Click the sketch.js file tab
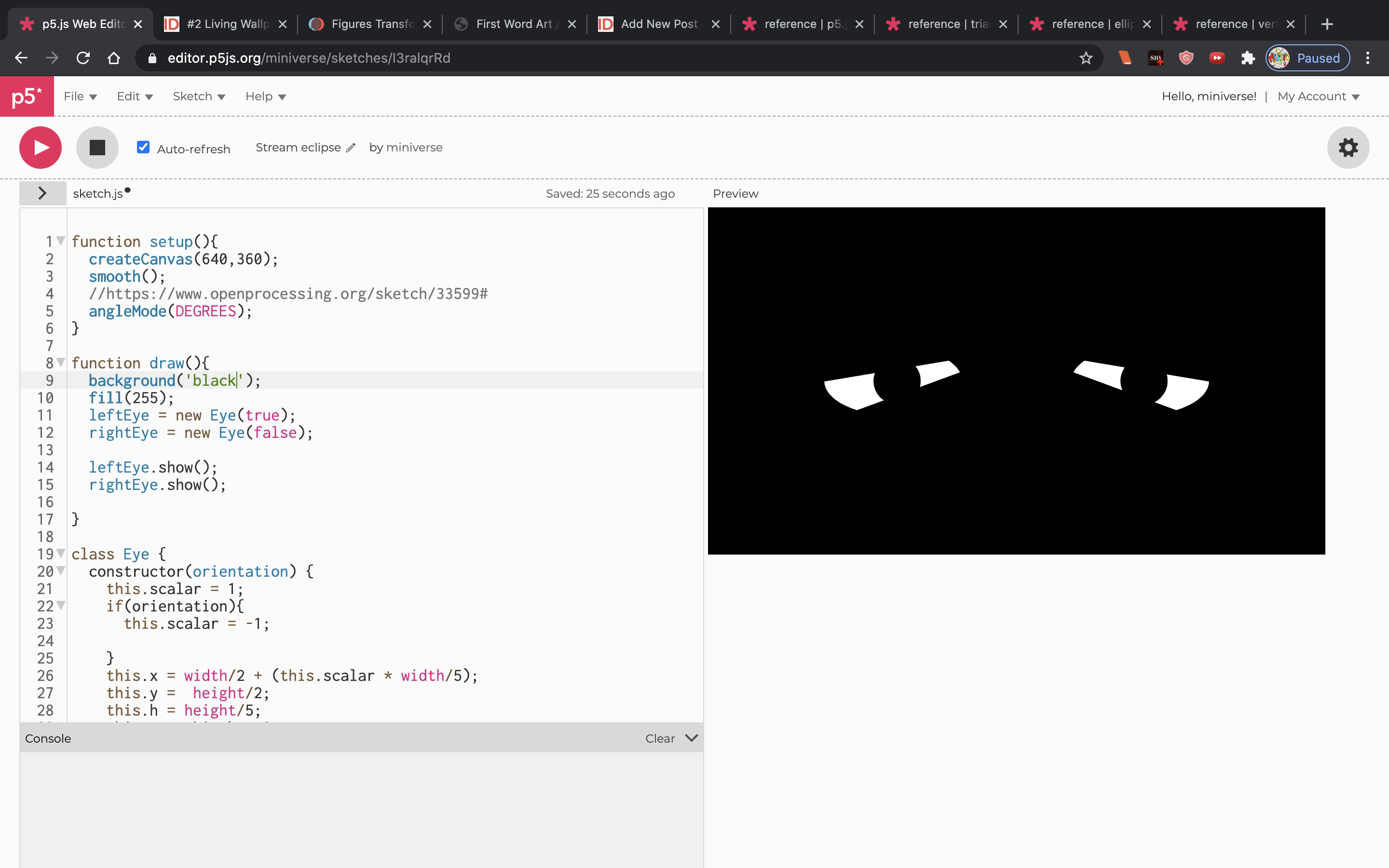This screenshot has width=1389, height=868. [98, 193]
